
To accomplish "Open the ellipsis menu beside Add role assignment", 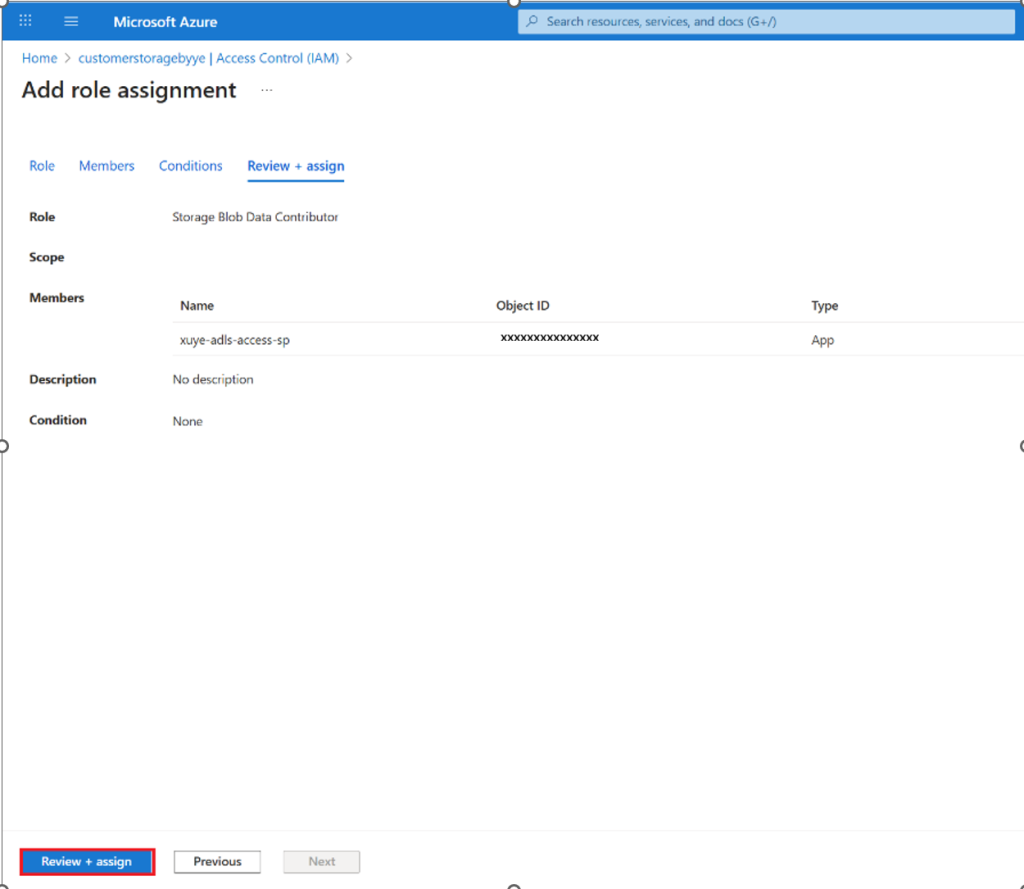I will coord(266,90).
